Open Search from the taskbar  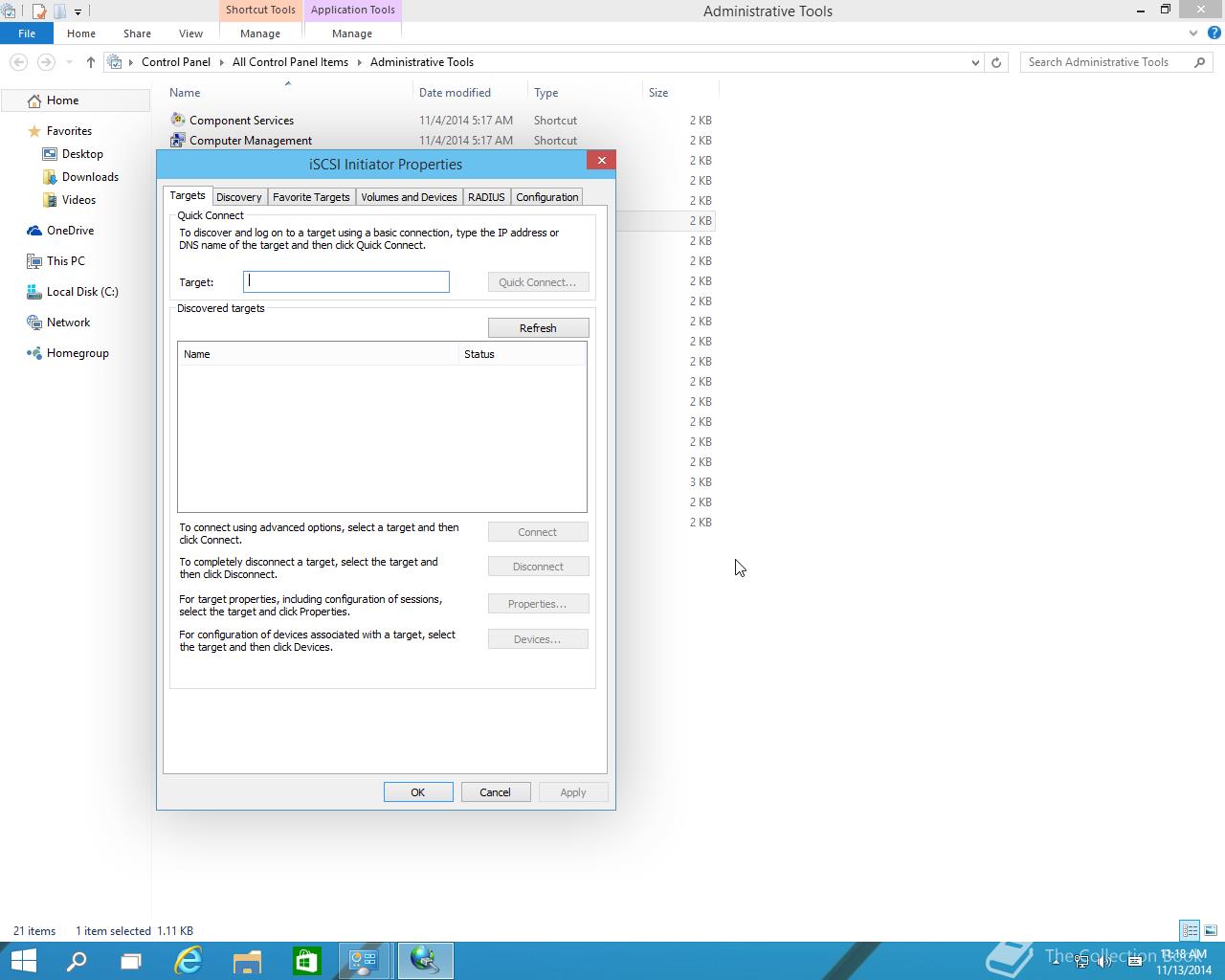[x=77, y=961]
